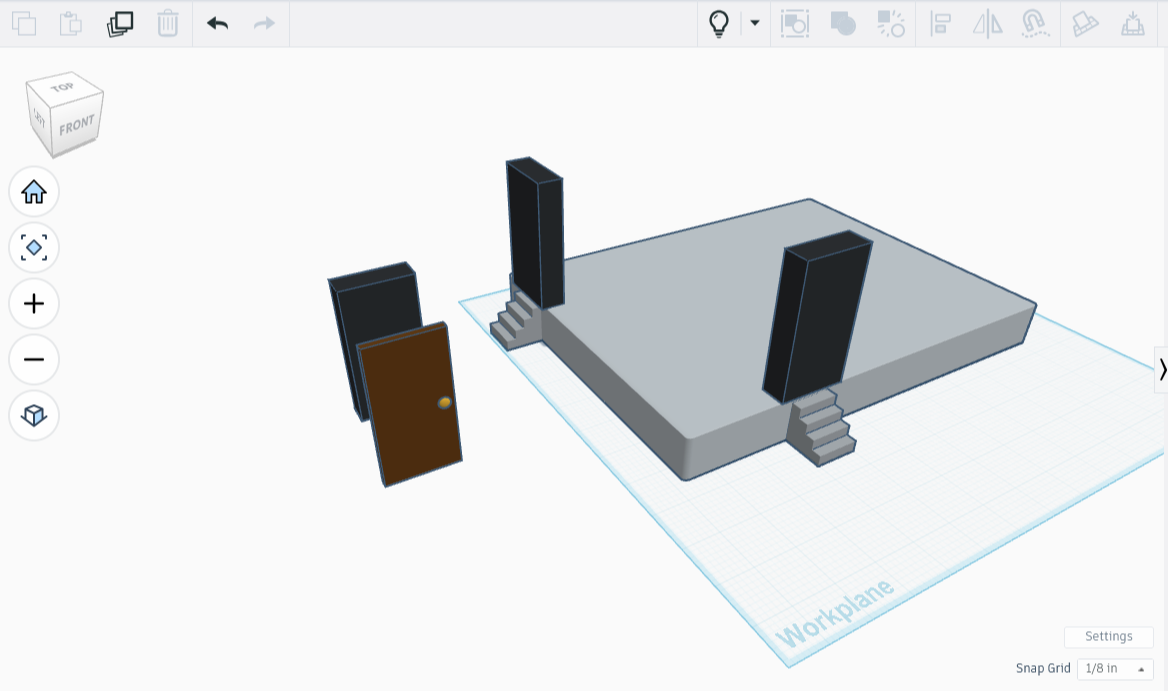Click the TOP face of the view cube
Image resolution: width=1168 pixels, height=691 pixels.
point(64,88)
